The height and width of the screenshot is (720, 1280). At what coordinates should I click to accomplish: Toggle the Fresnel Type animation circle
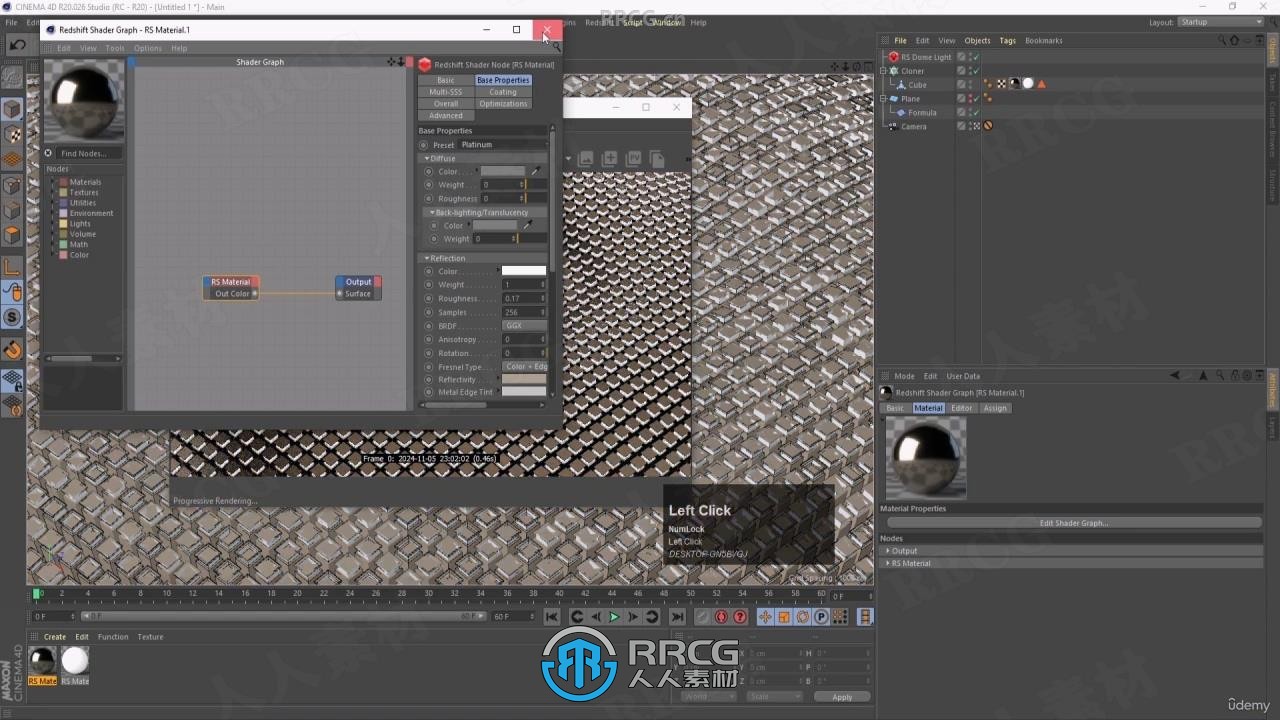tap(430, 367)
